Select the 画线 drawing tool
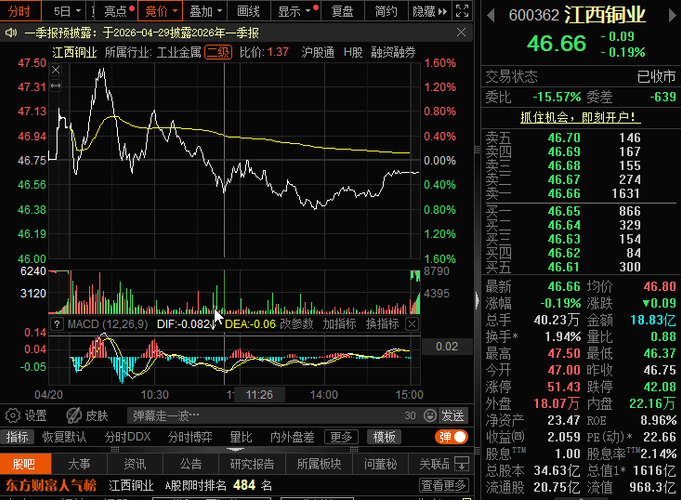This screenshot has height=500, width=681. pyautogui.click(x=248, y=11)
